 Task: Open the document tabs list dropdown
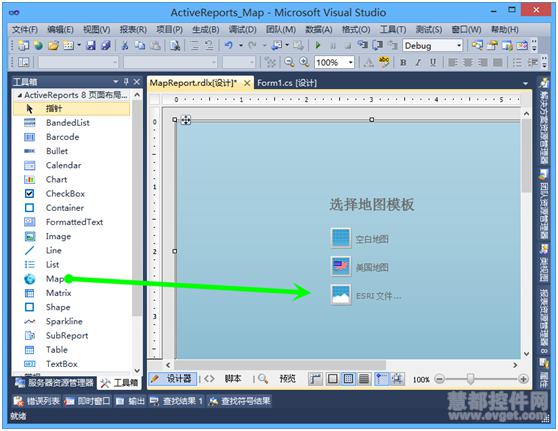click(525, 84)
